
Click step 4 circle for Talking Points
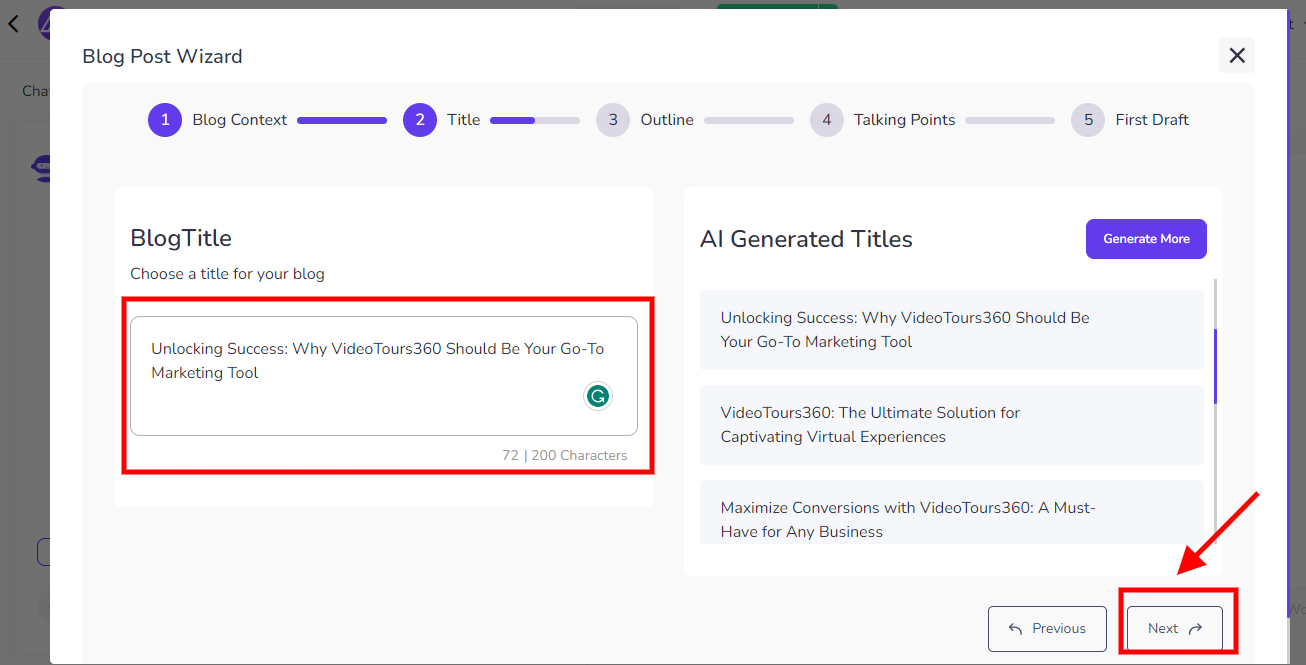[827, 120]
